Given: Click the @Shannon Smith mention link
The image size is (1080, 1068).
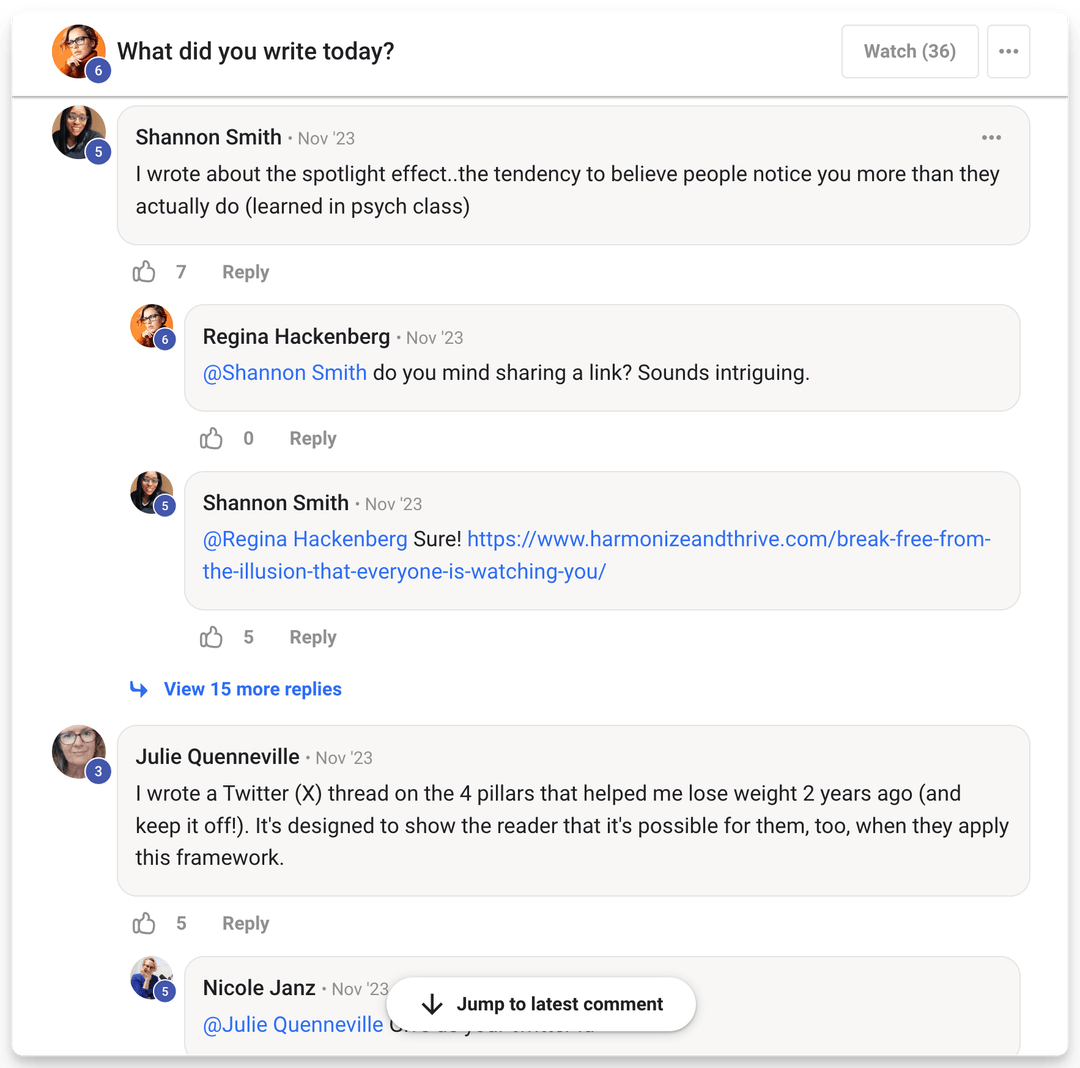Looking at the screenshot, I should tap(285, 373).
